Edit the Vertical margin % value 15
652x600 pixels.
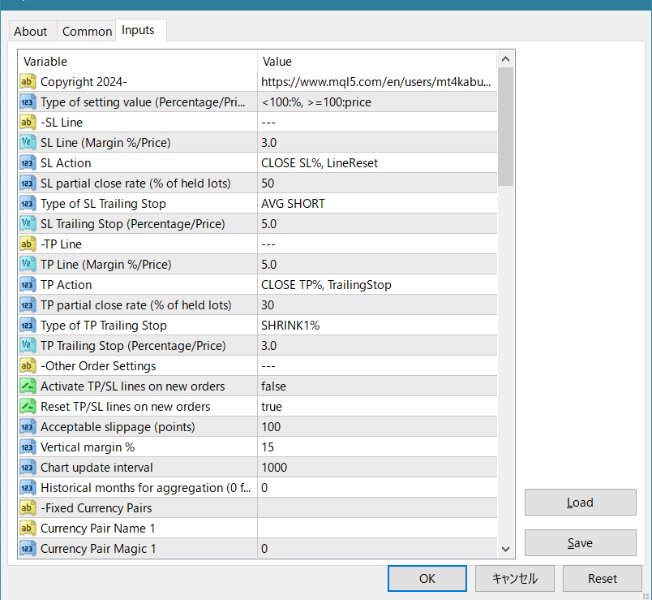pyautogui.click(x=377, y=447)
